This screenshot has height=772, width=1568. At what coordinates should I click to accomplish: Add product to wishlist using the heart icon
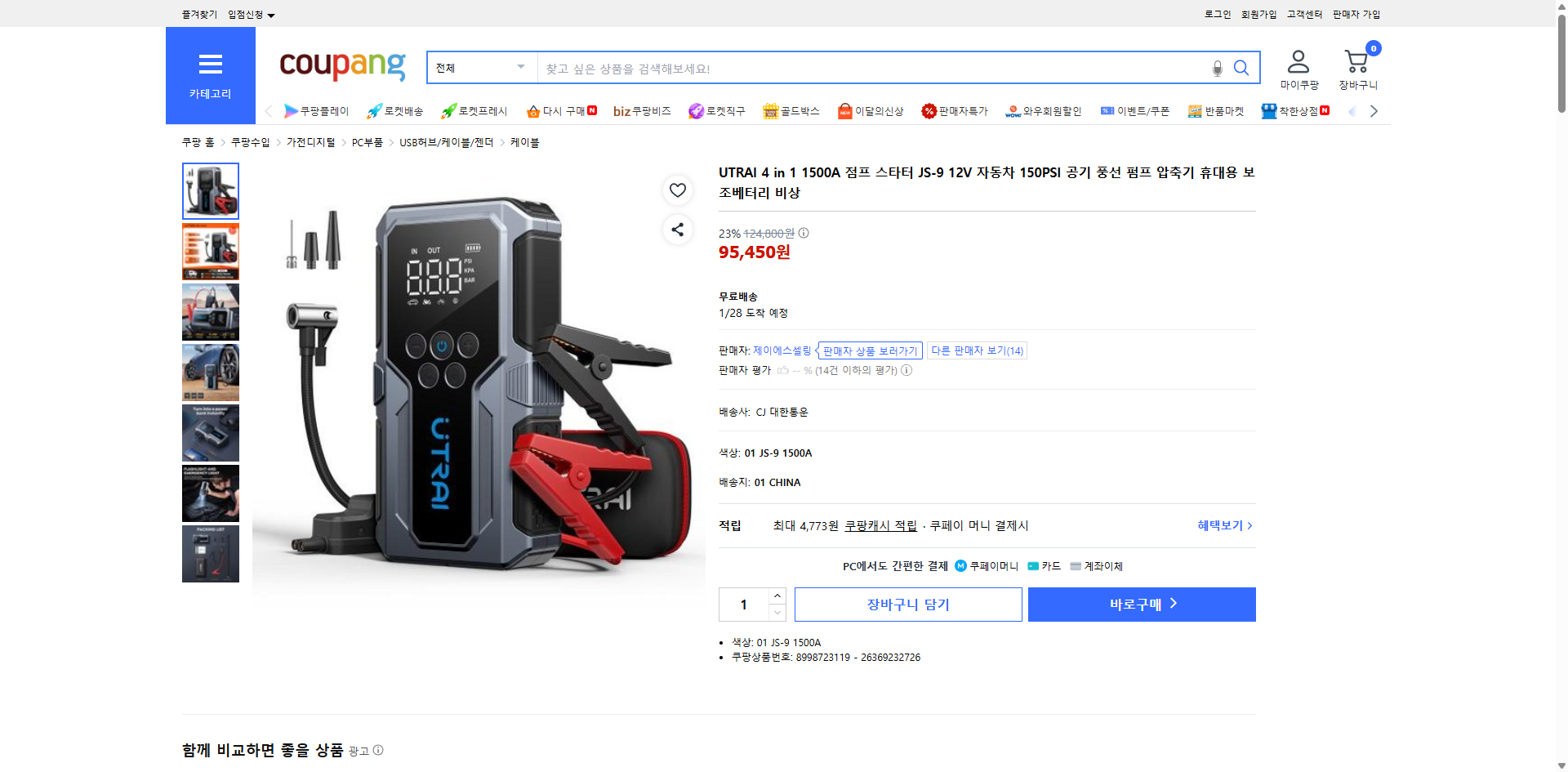(677, 190)
